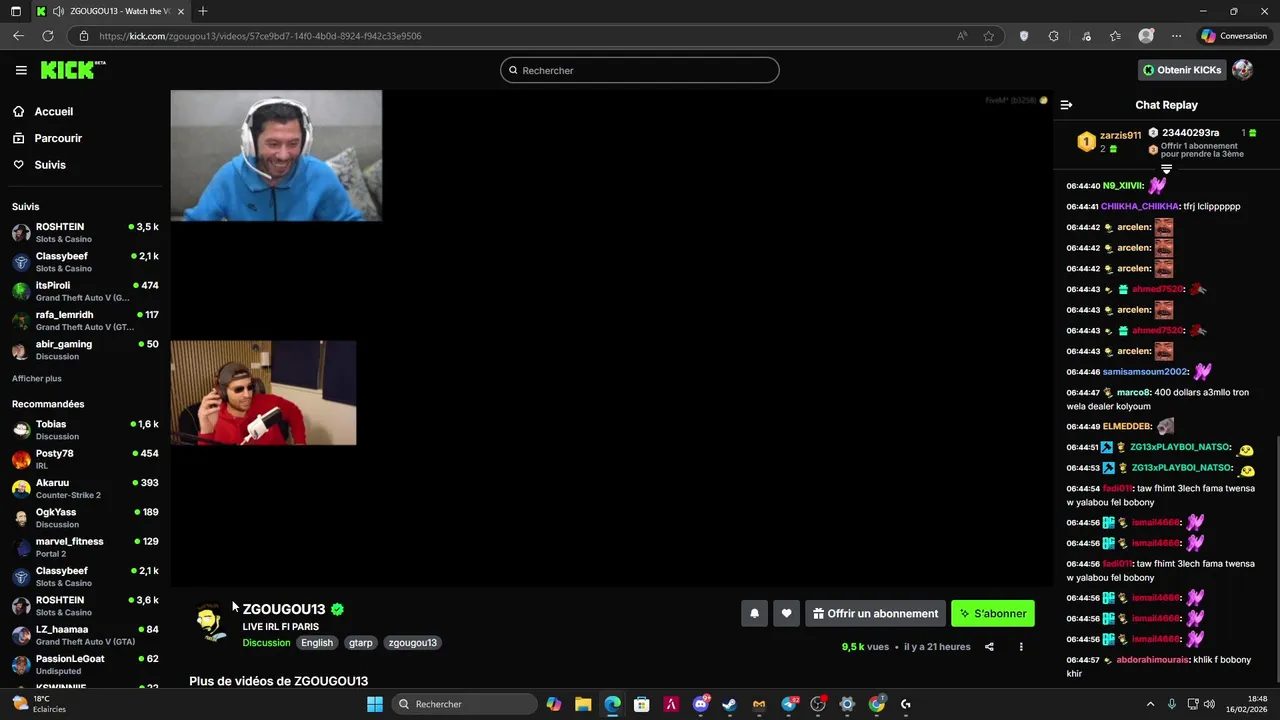Click chat username abdorahimourais
The height and width of the screenshot is (720, 1280).
(x=1152, y=660)
